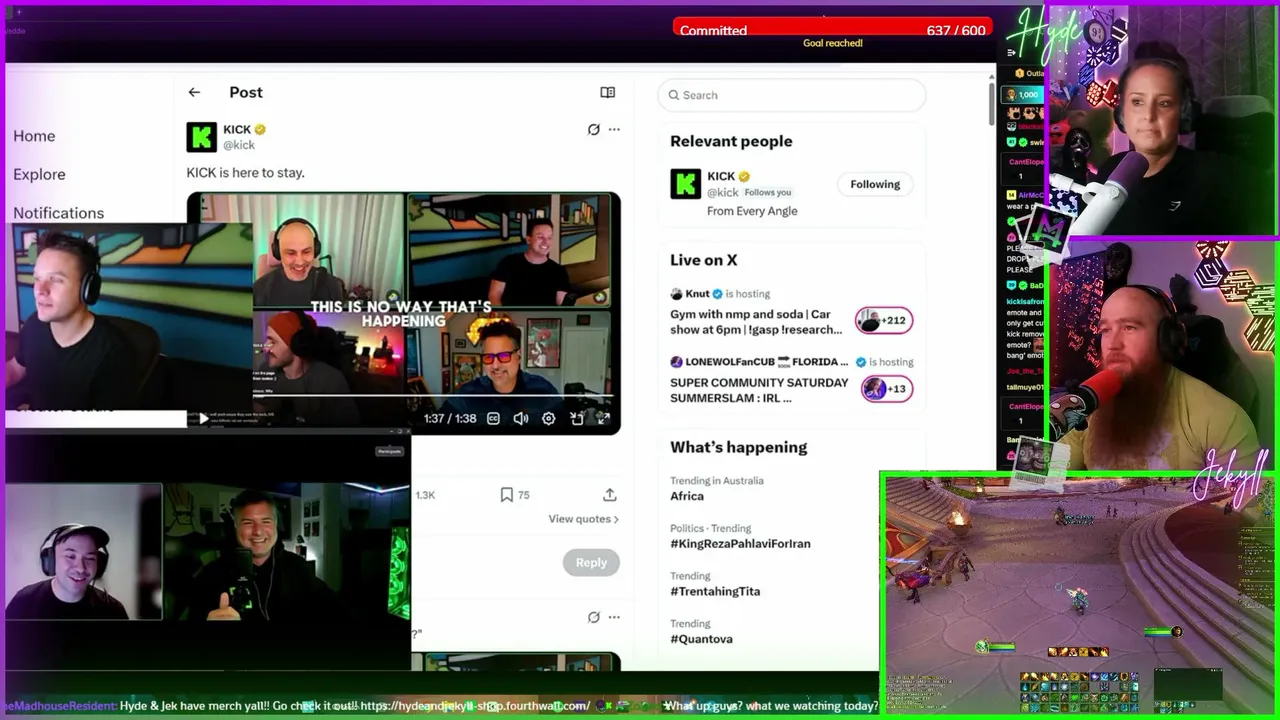Click the "Relevant people" heading
Viewport: 1280px width, 720px height.
(x=731, y=141)
